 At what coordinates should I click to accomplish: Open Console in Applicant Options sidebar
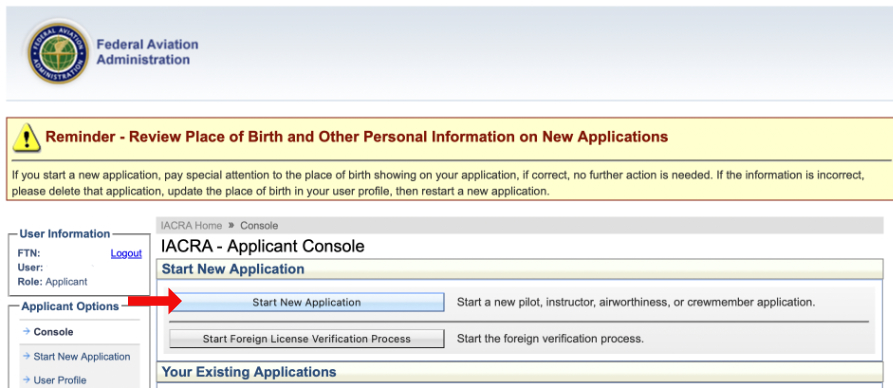(54, 332)
